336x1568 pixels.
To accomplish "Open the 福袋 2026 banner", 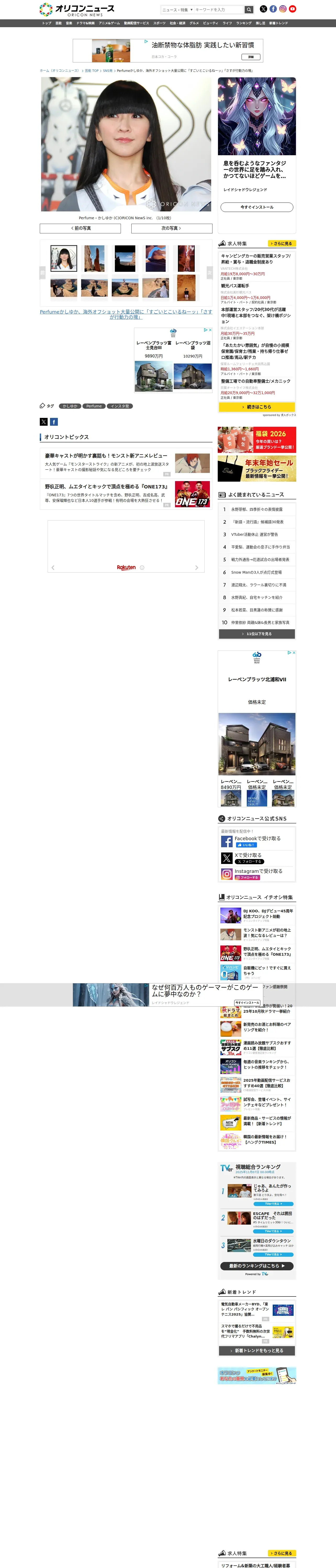I will coord(257,440).
